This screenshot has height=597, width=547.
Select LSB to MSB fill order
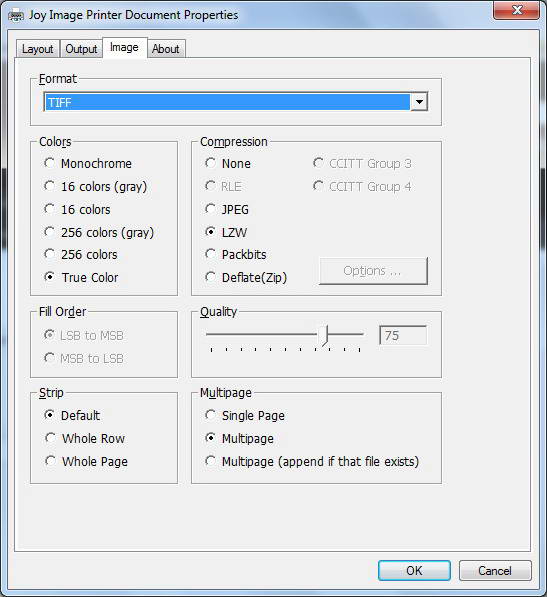click(x=84, y=335)
